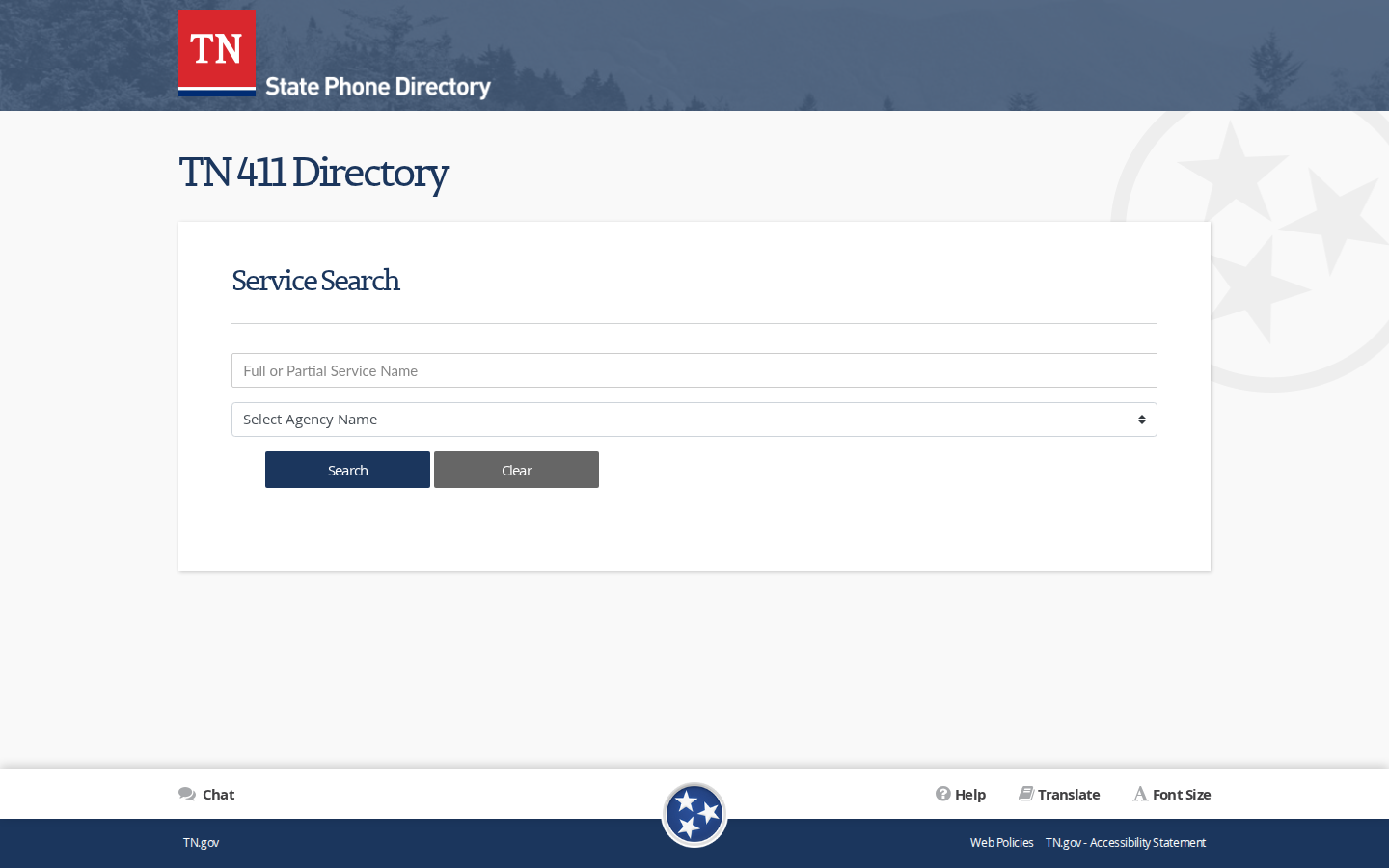Click the Clear button
Screen dimensions: 1389x868
516,470
